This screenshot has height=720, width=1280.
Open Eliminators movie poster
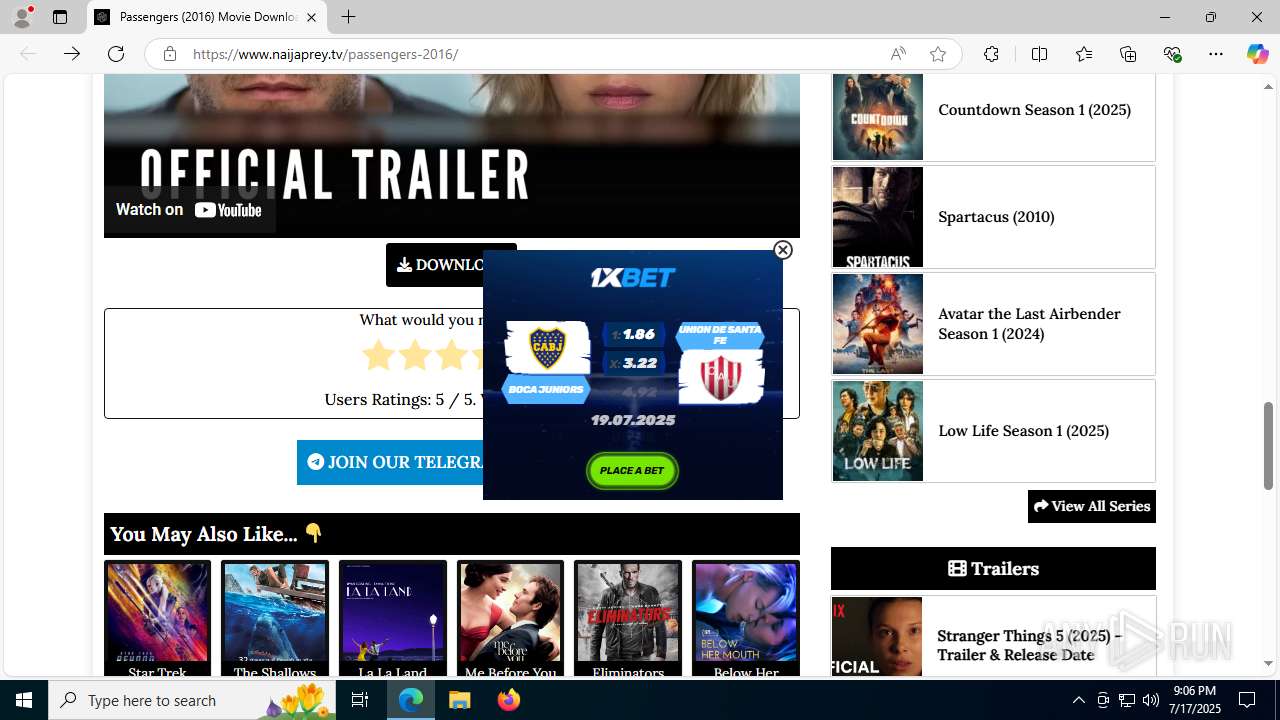tap(627, 612)
